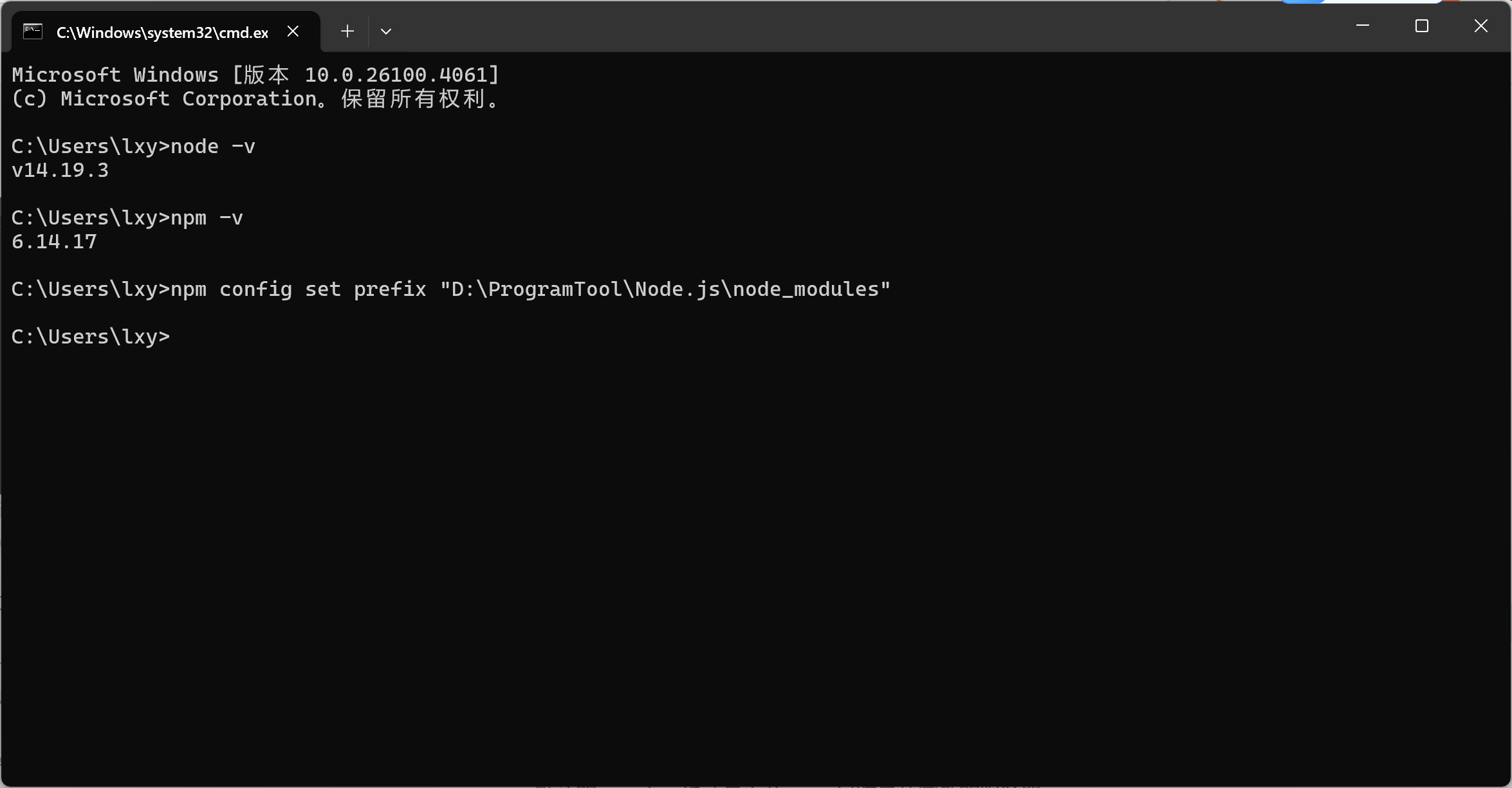1512x788 pixels.
Task: Click the Microsoft Corporation copyright line
Action: pos(255,99)
